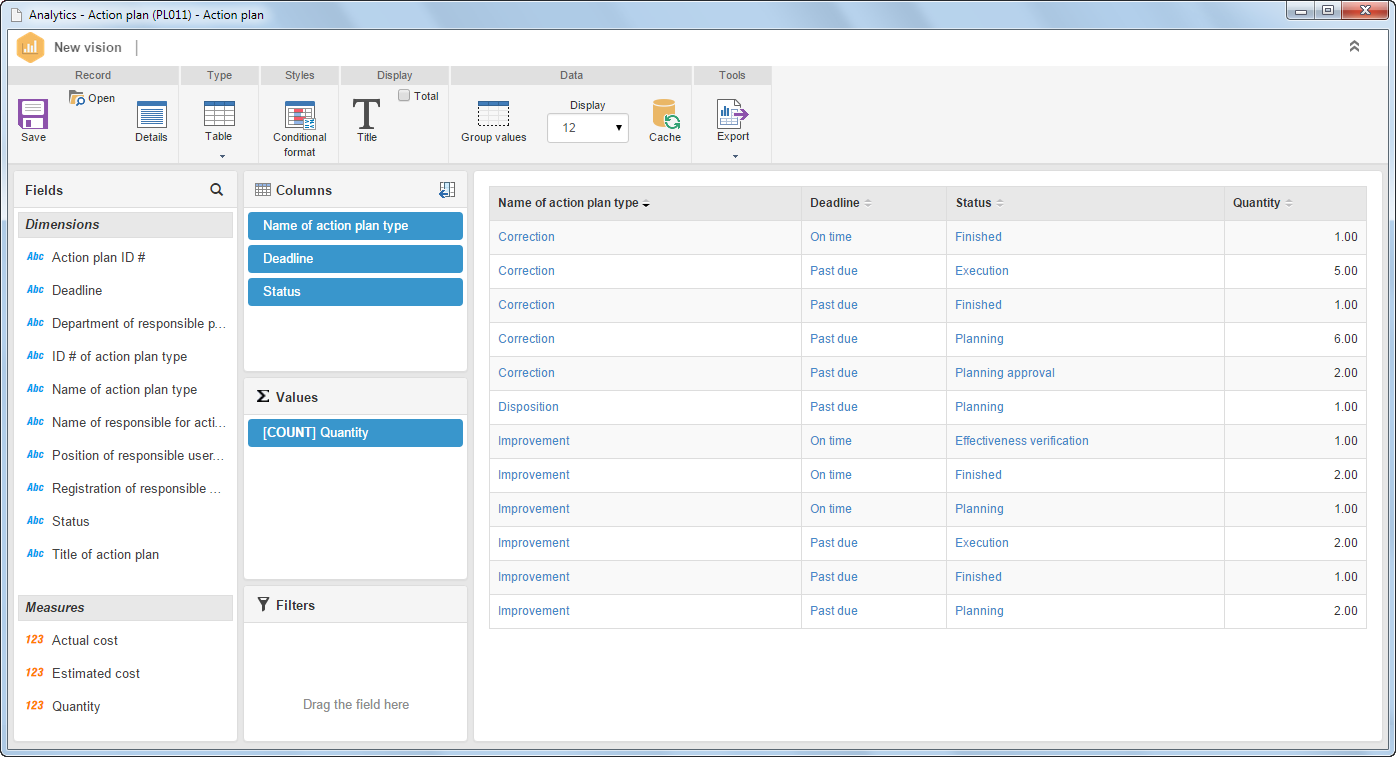
Task: Click the [COUNT] Quantity value chip
Action: coord(355,433)
